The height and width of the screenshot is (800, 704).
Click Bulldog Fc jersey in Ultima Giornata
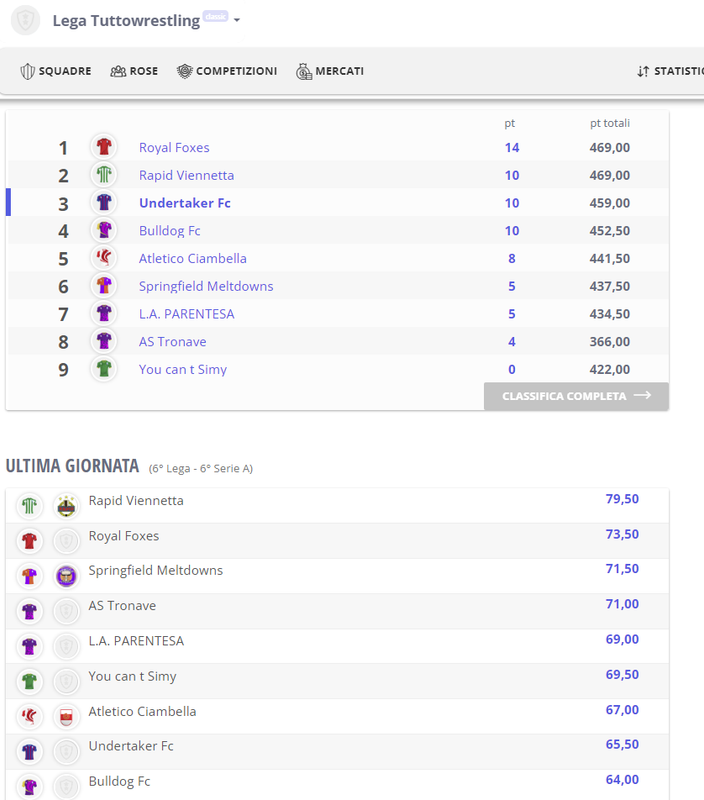click(30, 786)
